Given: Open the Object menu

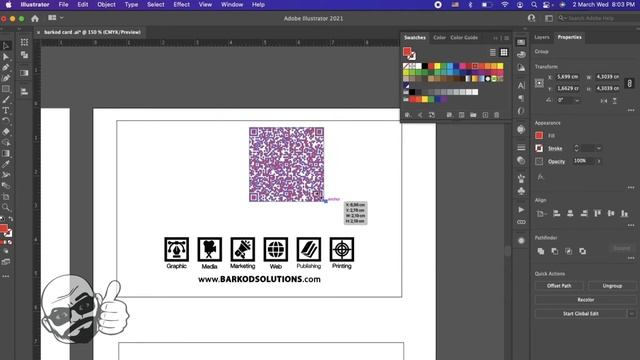Looking at the screenshot, I should tap(106, 4).
